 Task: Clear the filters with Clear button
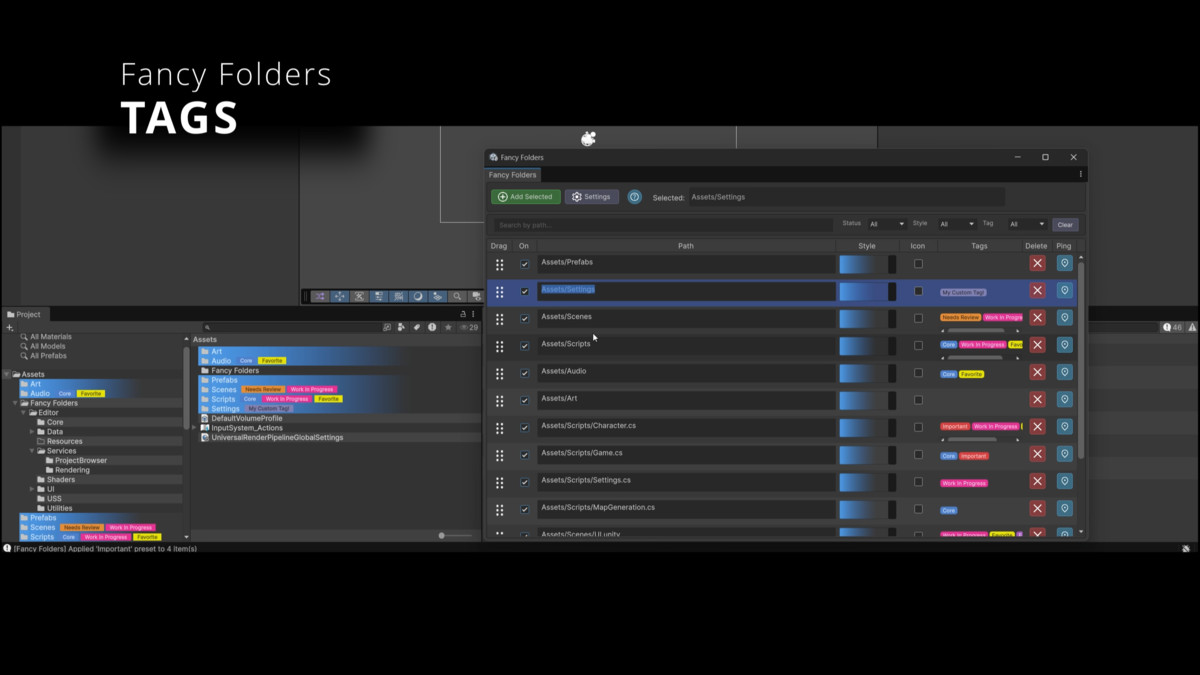tap(1065, 225)
